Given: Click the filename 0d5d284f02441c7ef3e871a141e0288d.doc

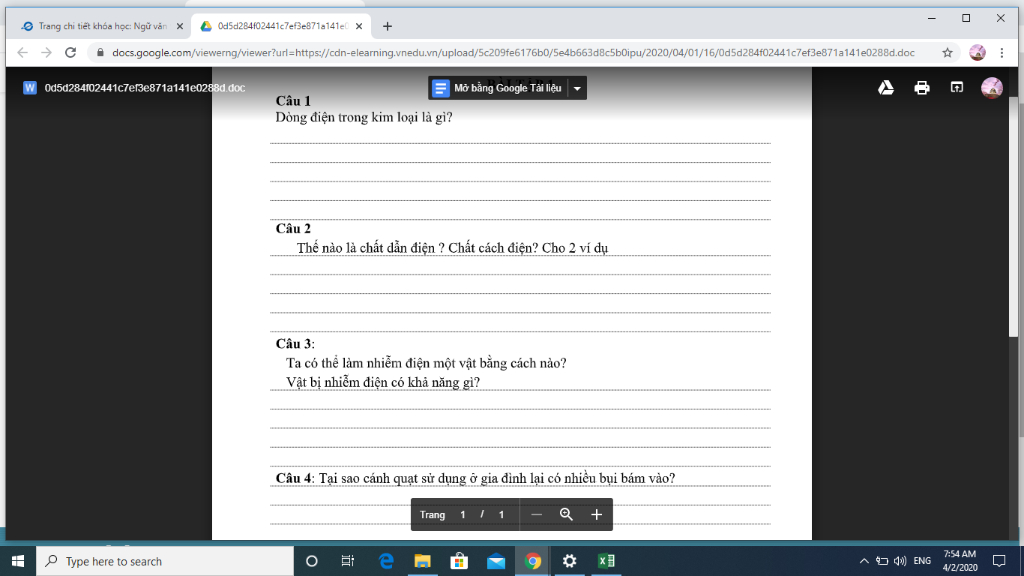Looking at the screenshot, I should 145,88.
